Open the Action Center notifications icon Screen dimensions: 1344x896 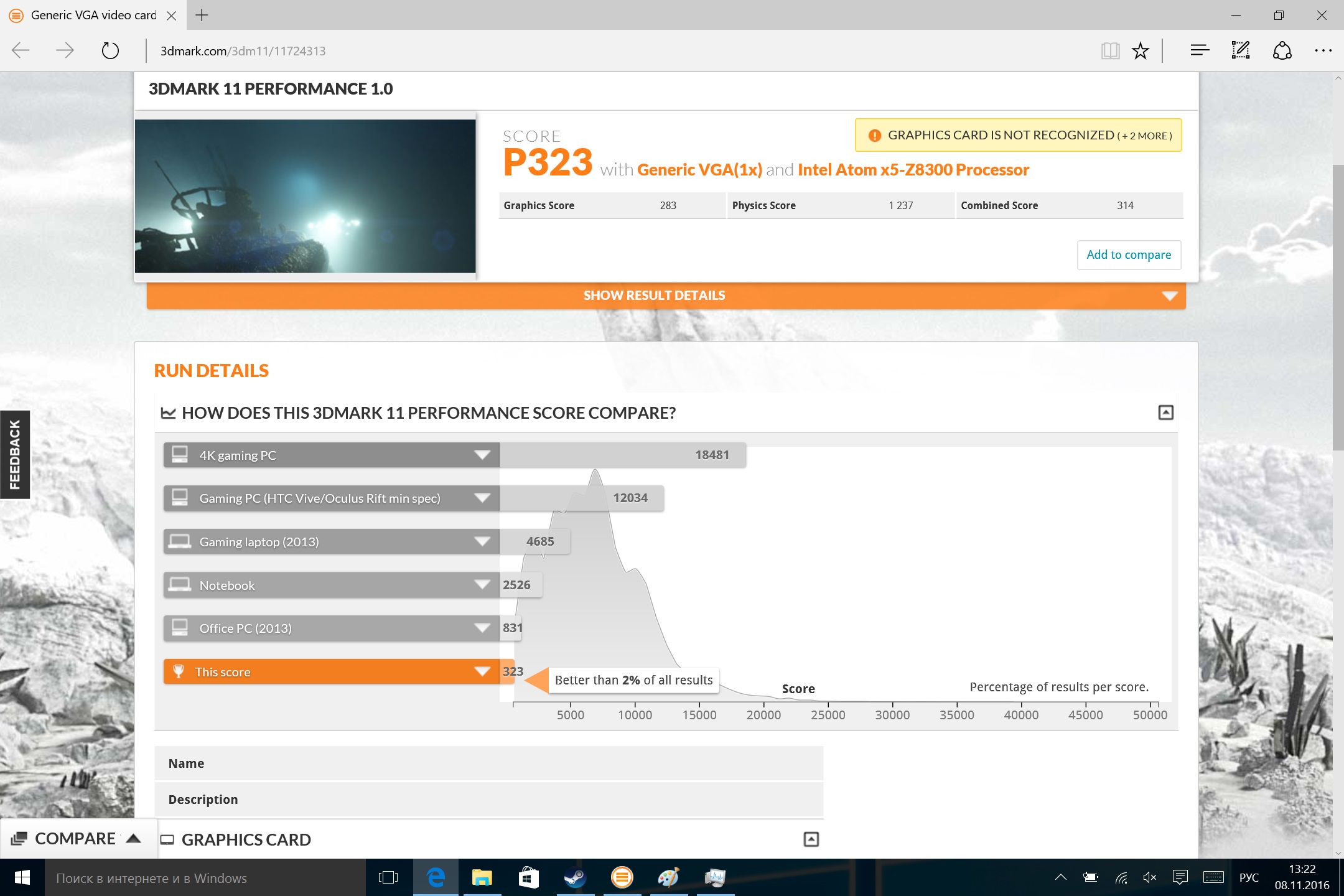[1180, 877]
